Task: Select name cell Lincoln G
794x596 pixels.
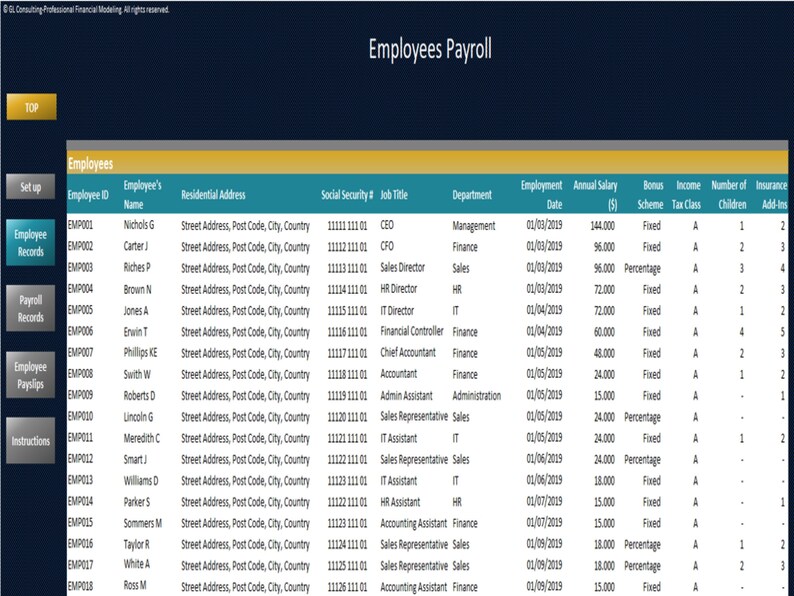Action: [x=138, y=417]
